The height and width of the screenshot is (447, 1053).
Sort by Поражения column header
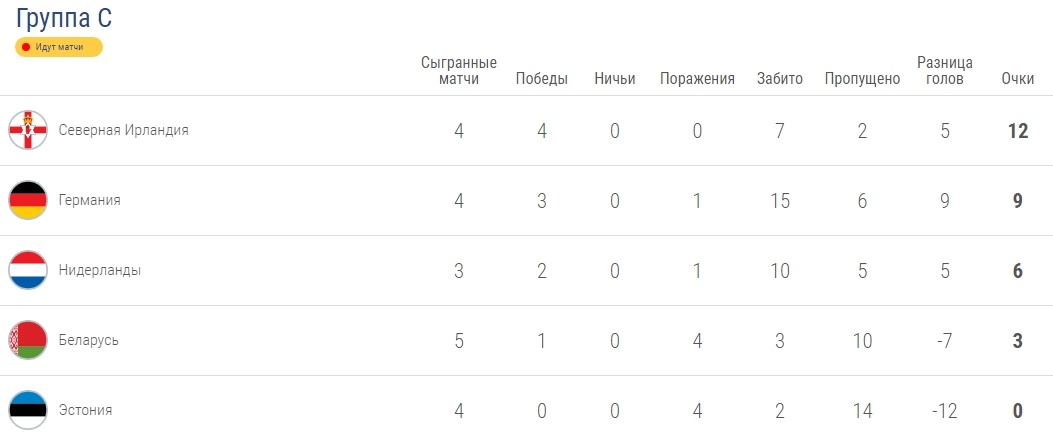697,79
